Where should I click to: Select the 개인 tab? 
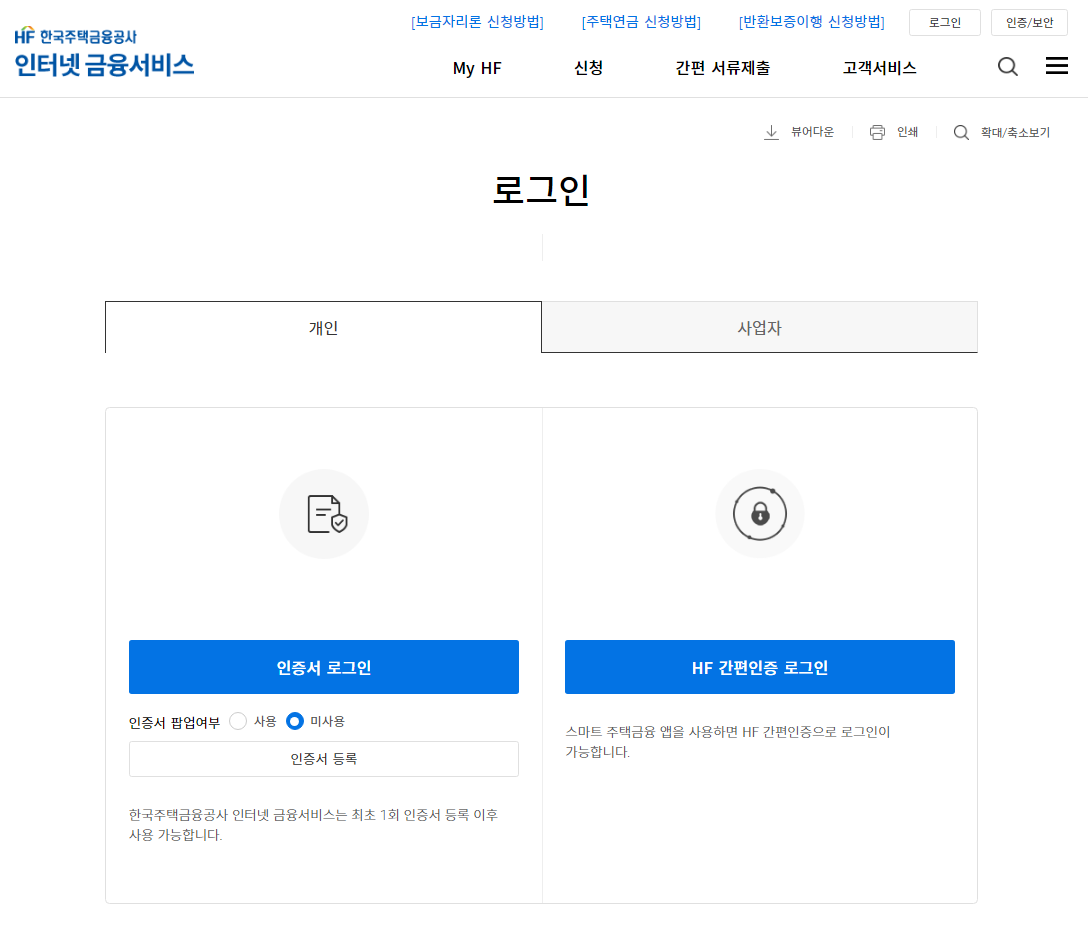pos(322,326)
